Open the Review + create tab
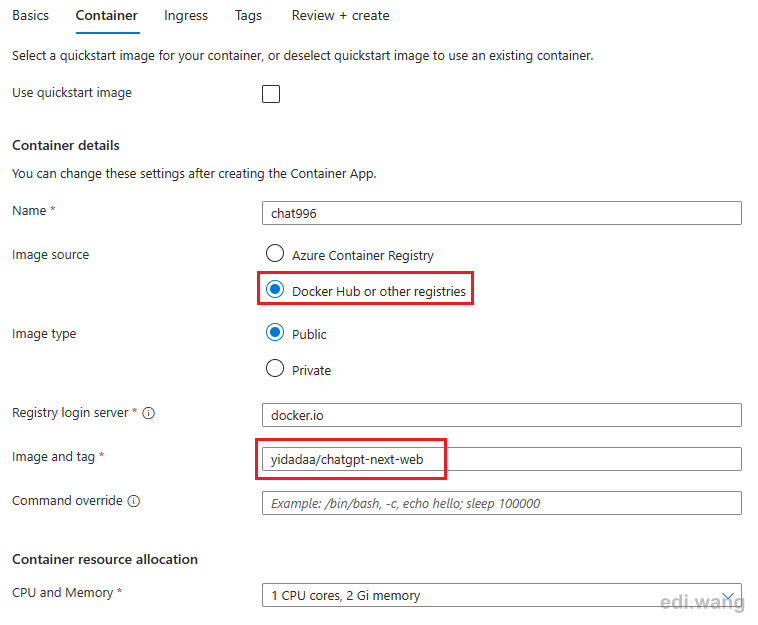Viewport: 758px width, 625px height. [340, 15]
